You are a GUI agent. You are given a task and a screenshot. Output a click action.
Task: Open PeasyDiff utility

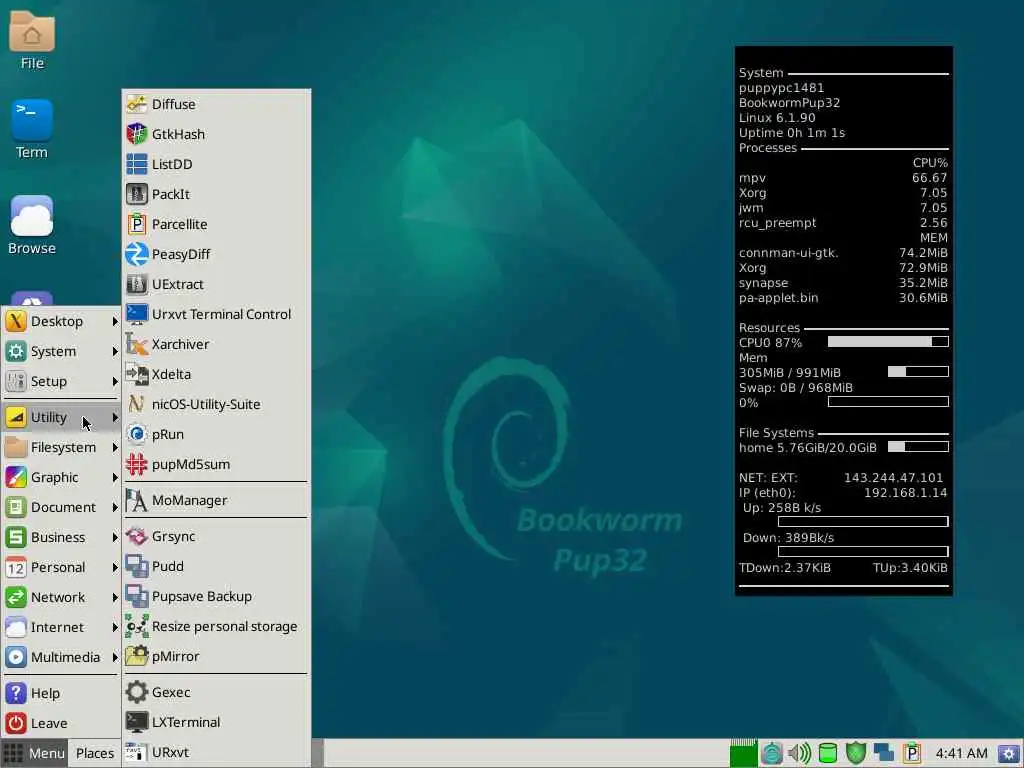point(216,254)
